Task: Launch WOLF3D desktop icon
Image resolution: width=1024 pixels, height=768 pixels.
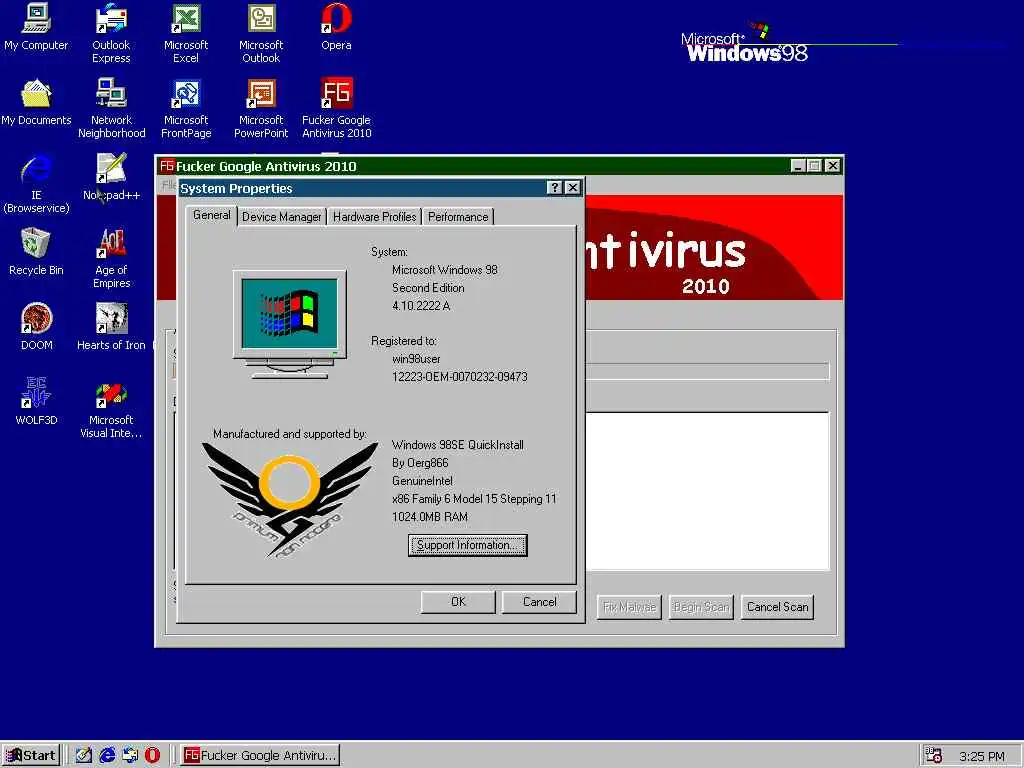Action: click(x=37, y=402)
